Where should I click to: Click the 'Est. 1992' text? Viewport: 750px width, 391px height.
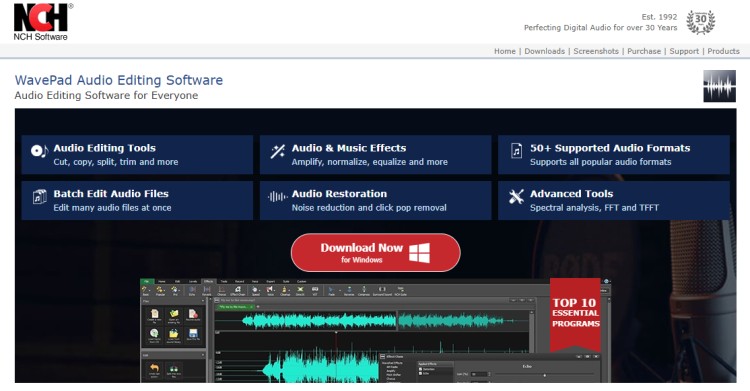pos(659,17)
